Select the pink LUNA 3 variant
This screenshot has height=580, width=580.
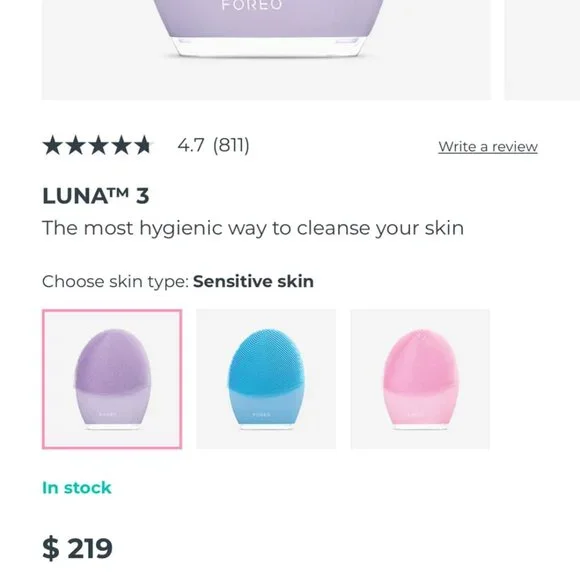click(420, 379)
